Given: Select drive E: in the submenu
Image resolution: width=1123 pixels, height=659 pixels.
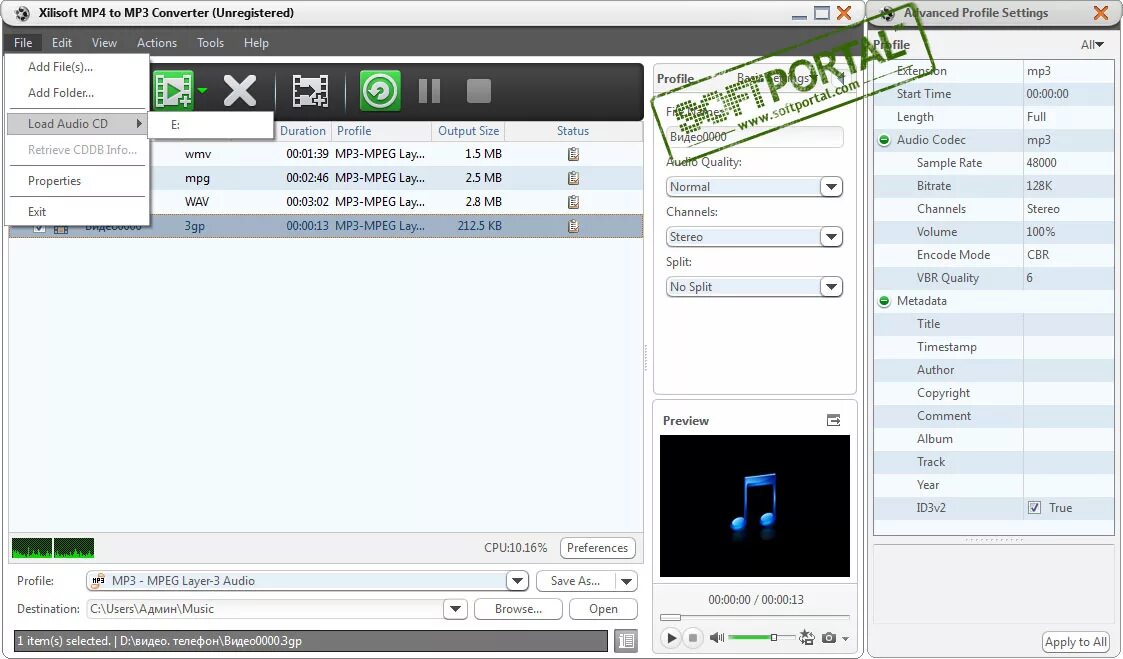Looking at the screenshot, I should [x=211, y=125].
